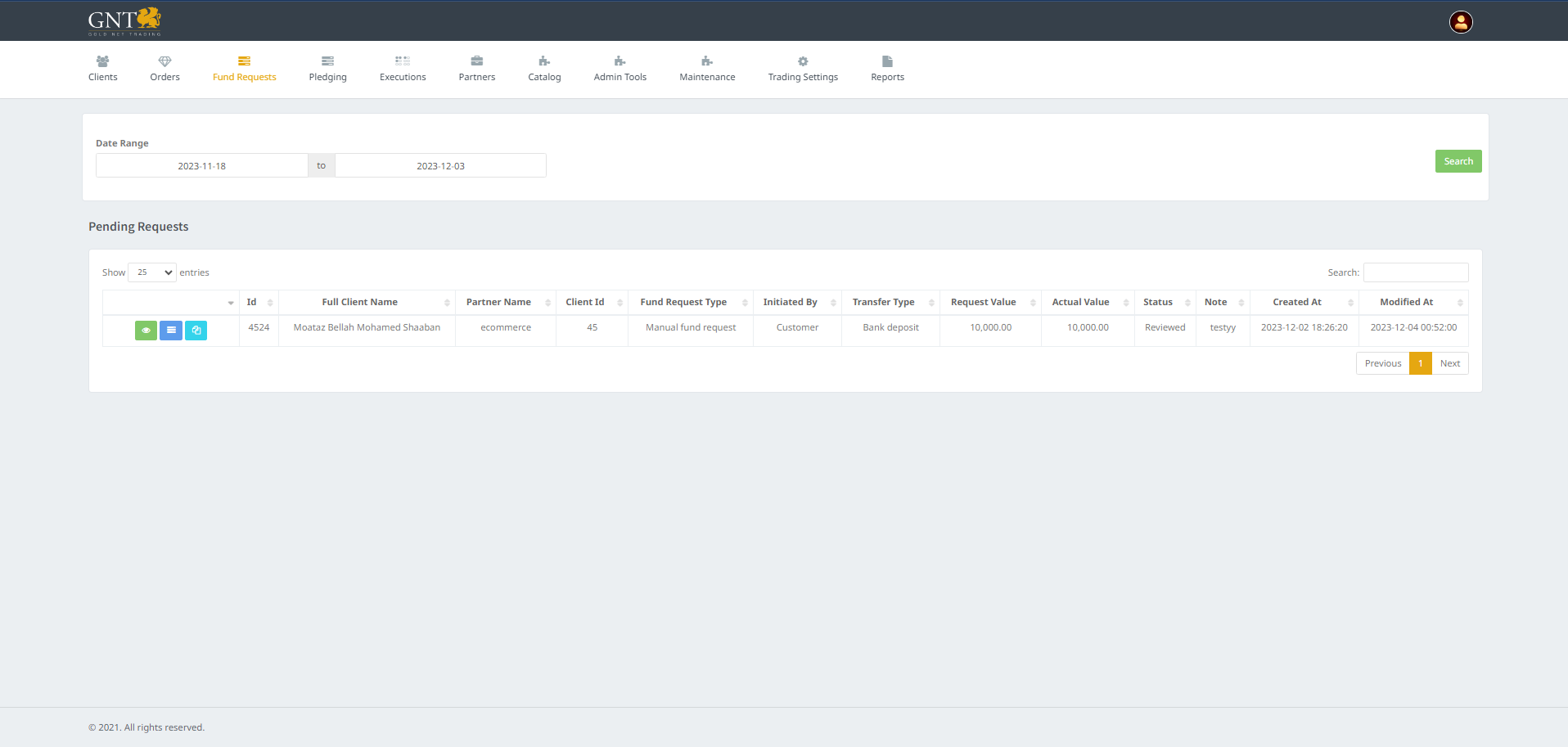This screenshot has height=747, width=1568.
Task: Click the GNT Gold Net Trading logo
Action: [124, 21]
